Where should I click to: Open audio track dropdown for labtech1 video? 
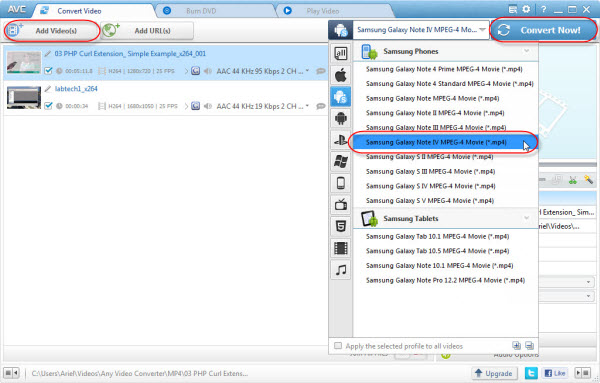pos(307,106)
